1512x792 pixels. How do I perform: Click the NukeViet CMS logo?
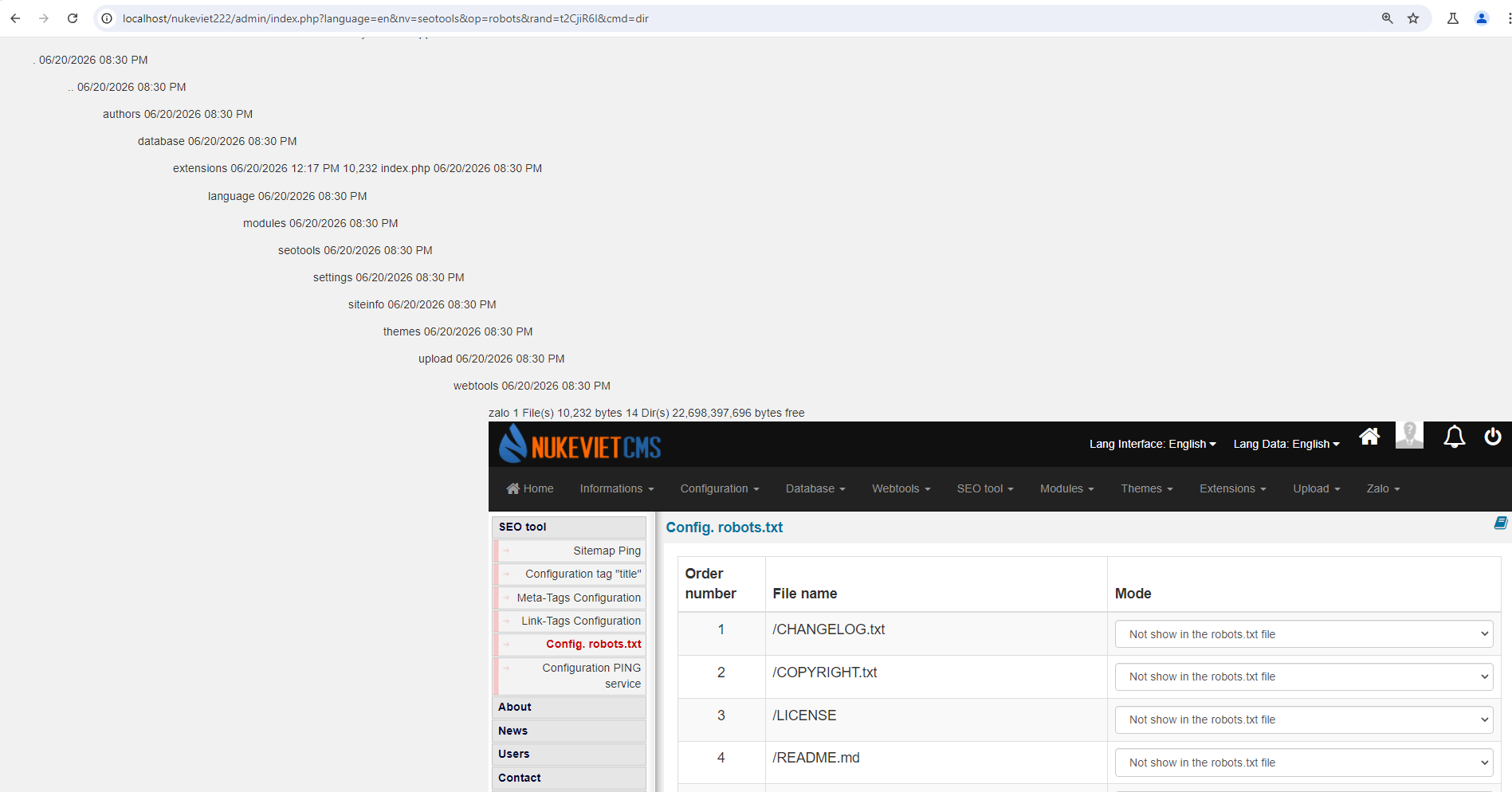click(580, 444)
